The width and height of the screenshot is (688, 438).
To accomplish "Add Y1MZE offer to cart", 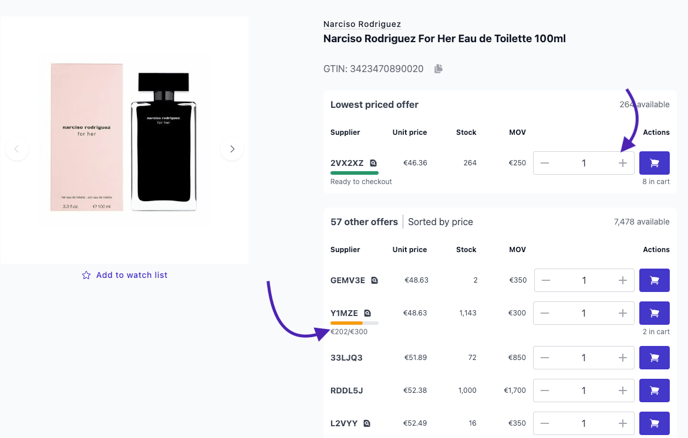I will coord(654,313).
